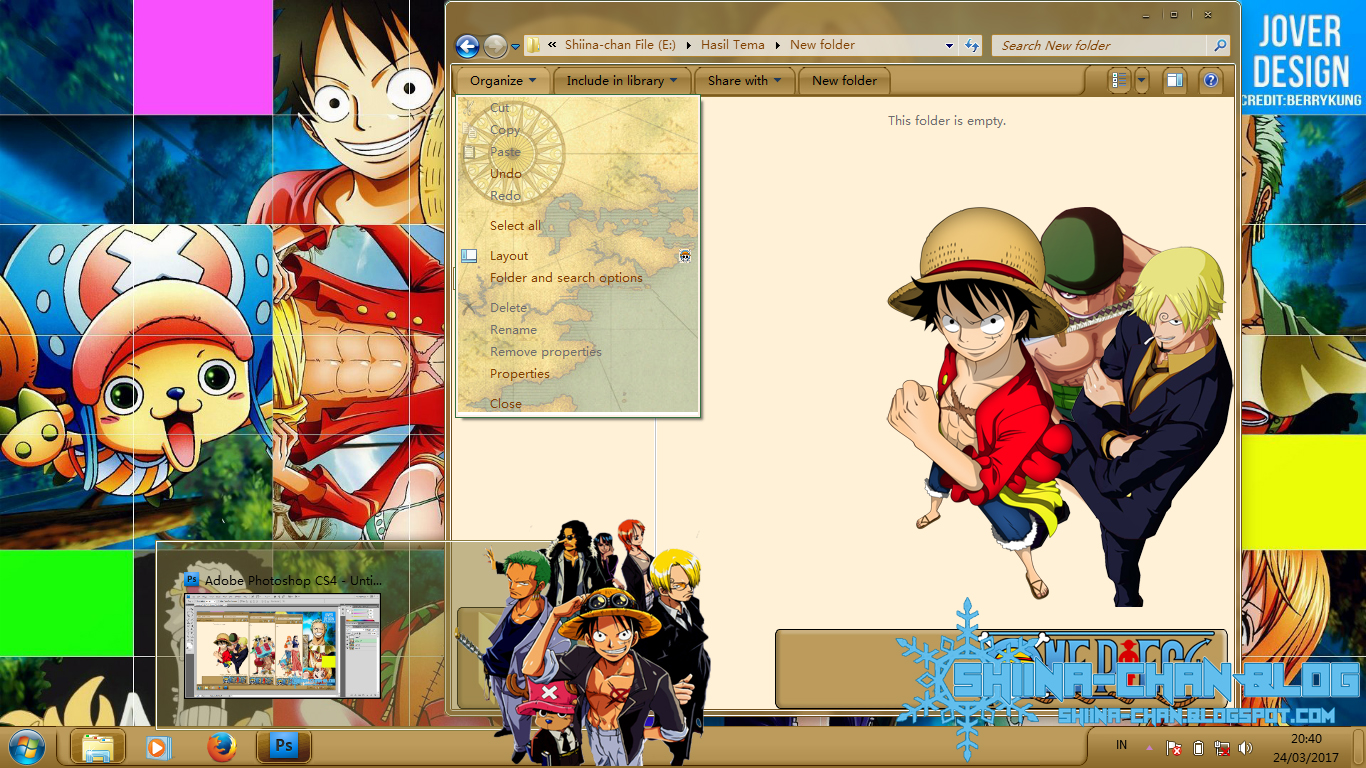Click the Layout submenu arrow indicator
Screen dimensions: 1366x768
[685, 256]
